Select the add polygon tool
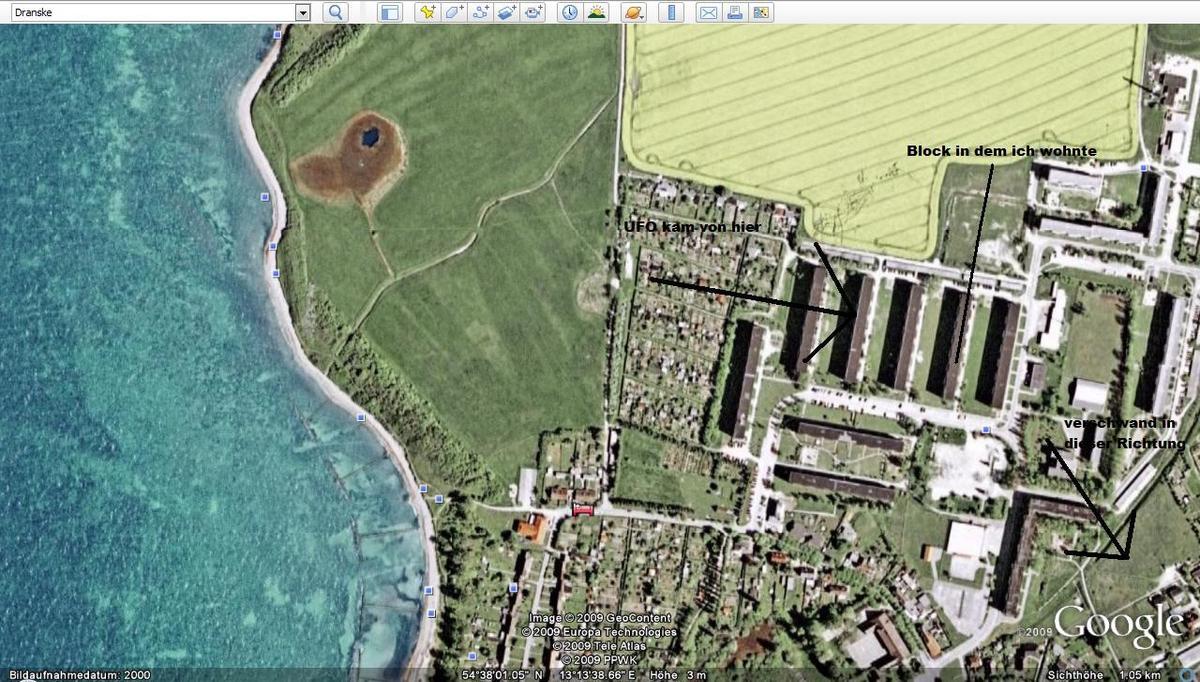Screen dimensions: 1200x682 (x=454, y=12)
